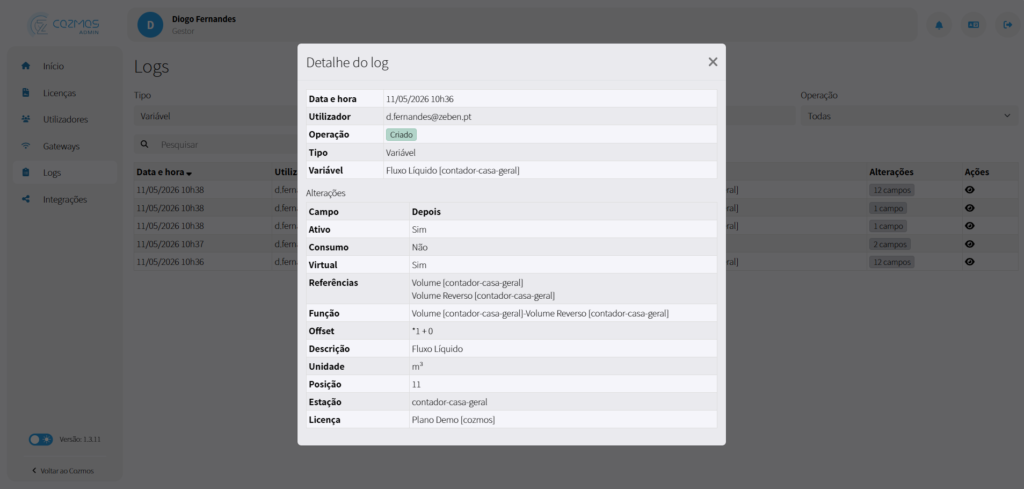Select Logs in the sidebar

click(x=65, y=173)
